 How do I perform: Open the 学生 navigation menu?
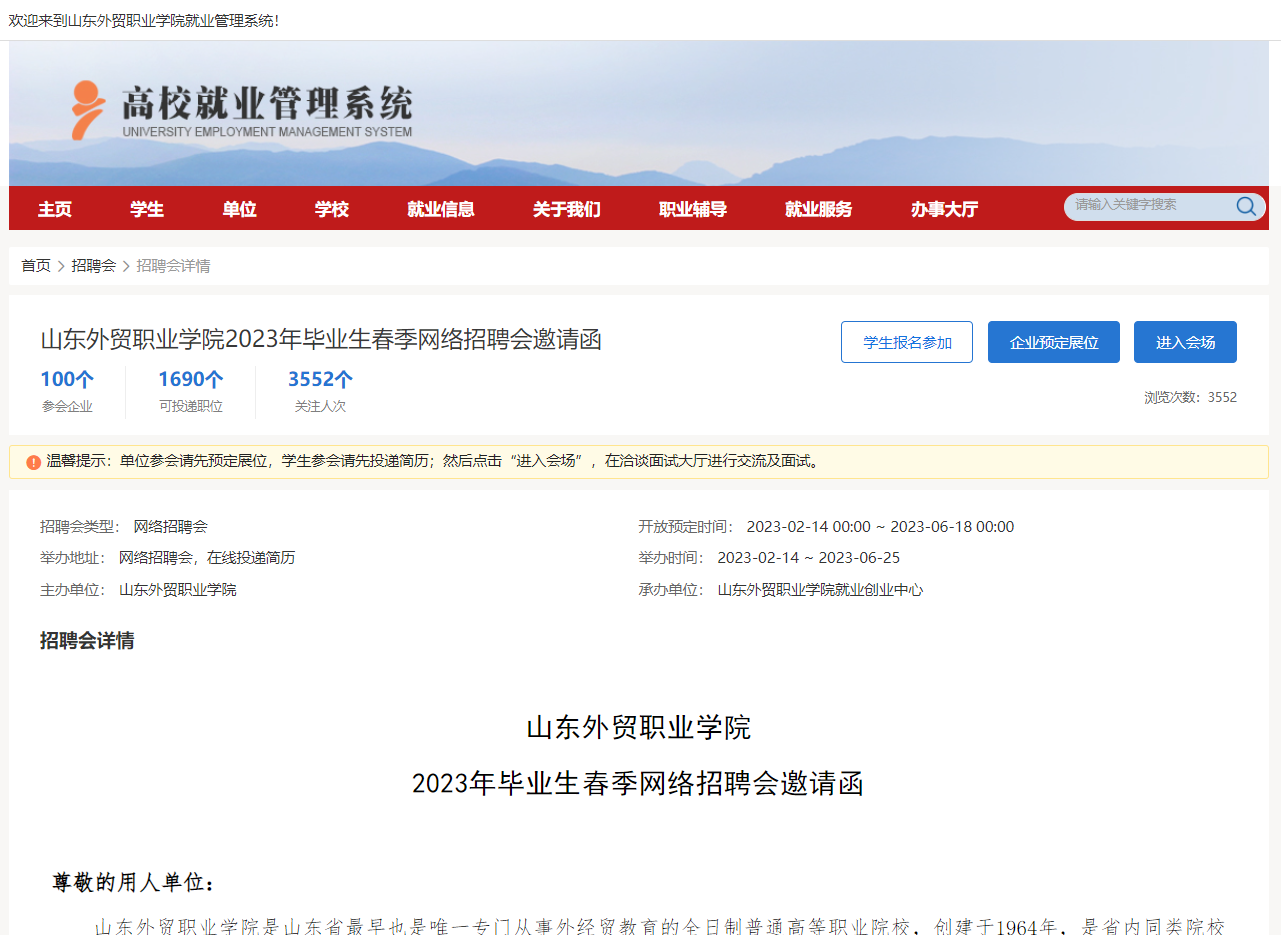[x=147, y=209]
